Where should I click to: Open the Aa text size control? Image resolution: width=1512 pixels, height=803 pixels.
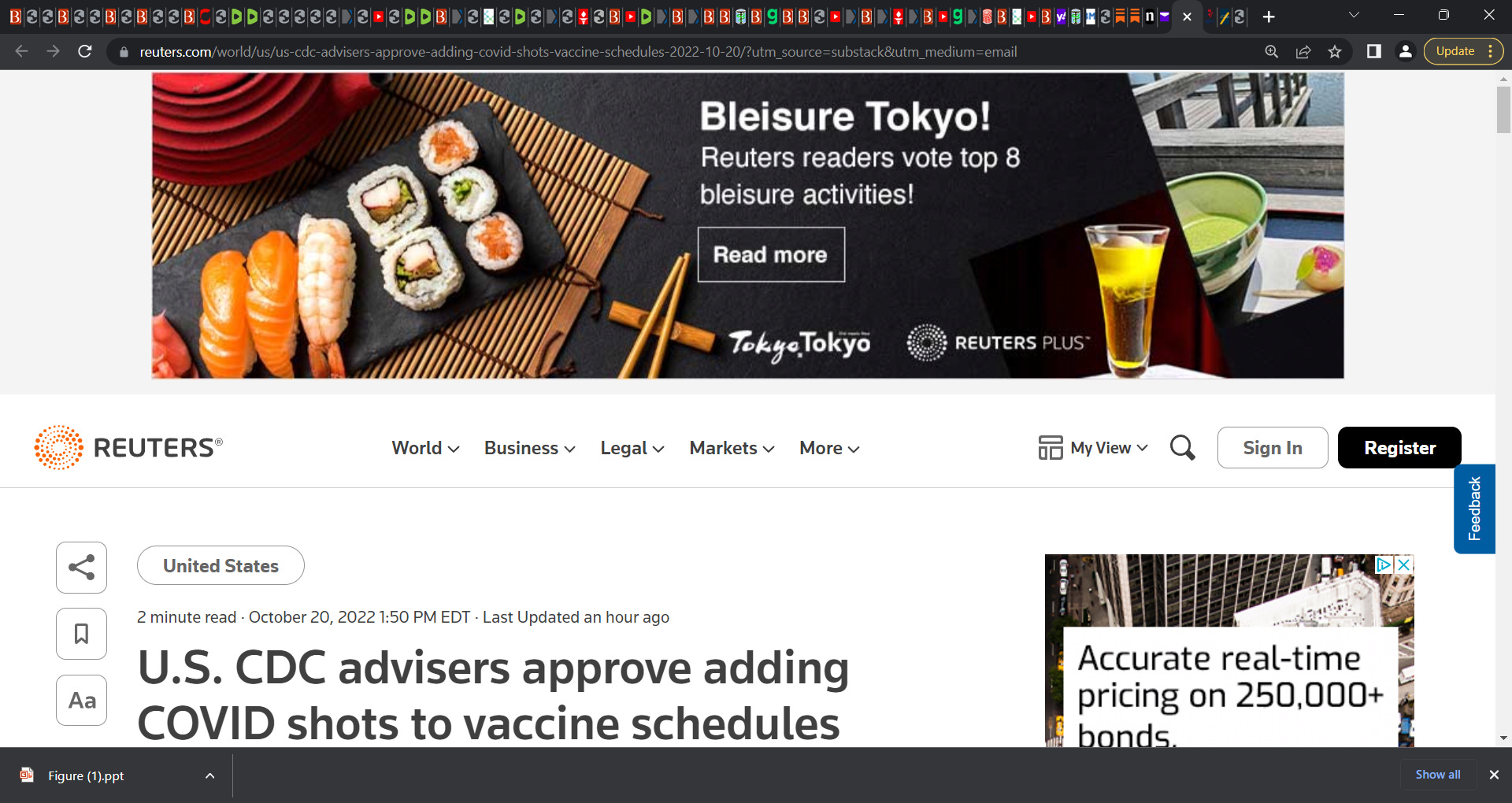(x=81, y=700)
